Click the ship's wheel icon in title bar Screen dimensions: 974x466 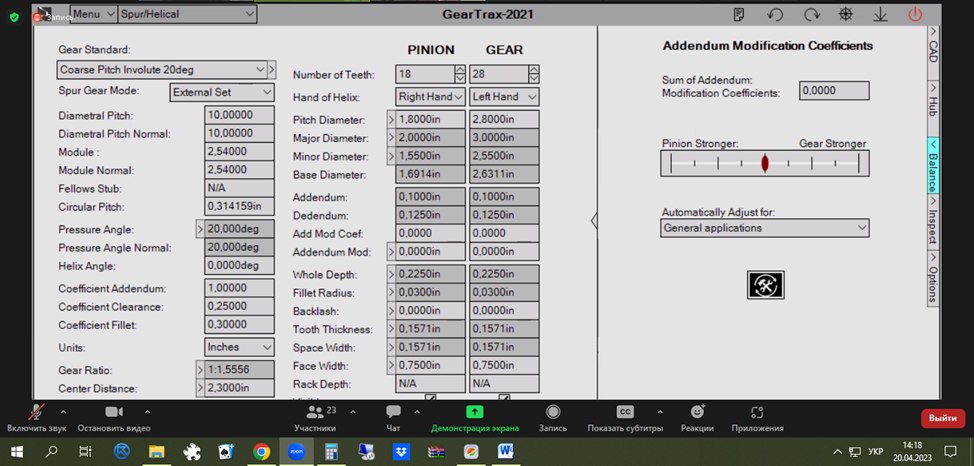(x=845, y=15)
